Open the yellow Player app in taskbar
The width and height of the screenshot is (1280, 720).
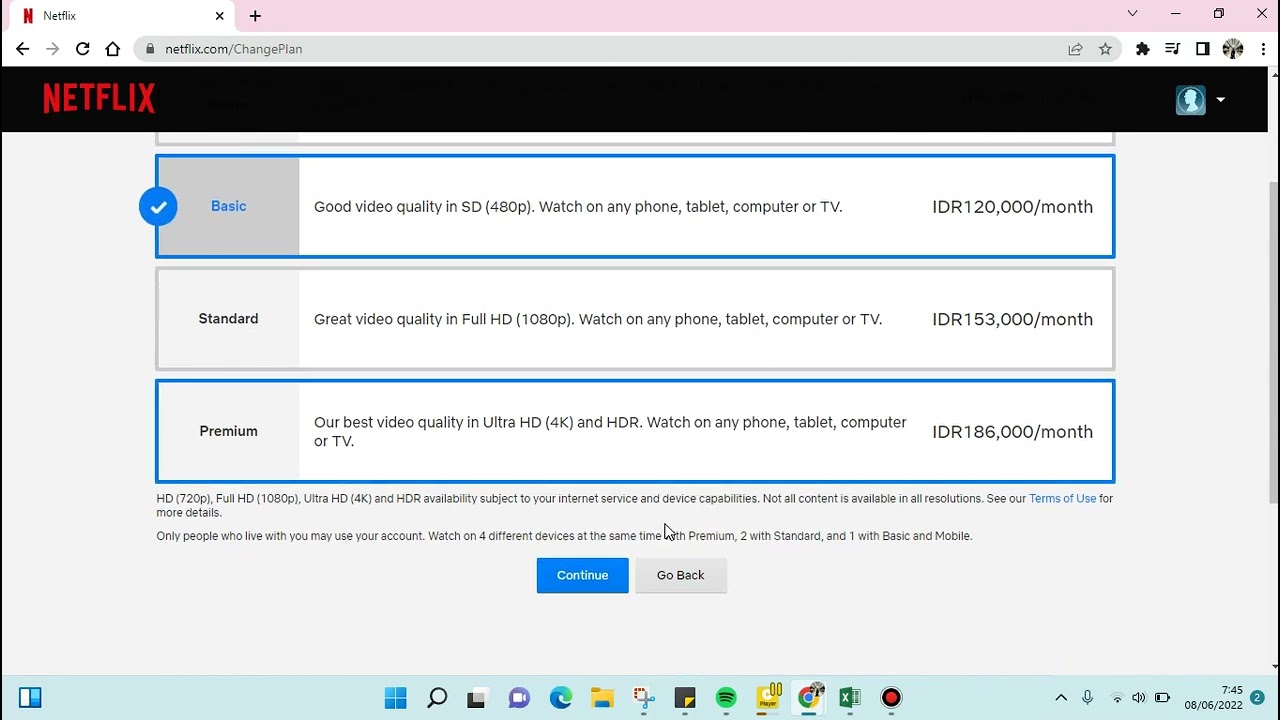click(x=768, y=697)
